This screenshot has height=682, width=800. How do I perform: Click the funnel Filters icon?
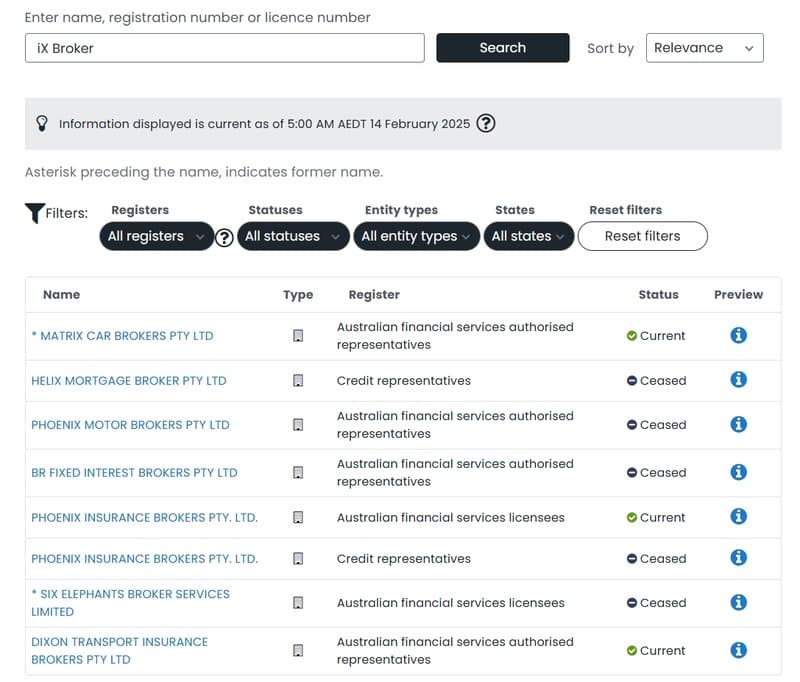(x=35, y=213)
